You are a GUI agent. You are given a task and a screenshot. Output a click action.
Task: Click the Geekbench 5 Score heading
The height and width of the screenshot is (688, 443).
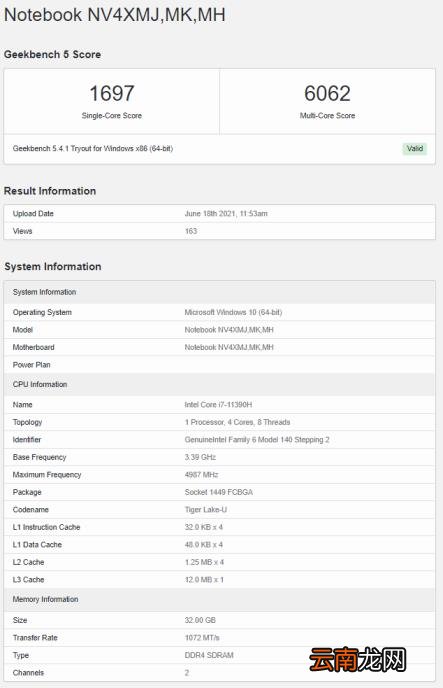click(x=52, y=54)
